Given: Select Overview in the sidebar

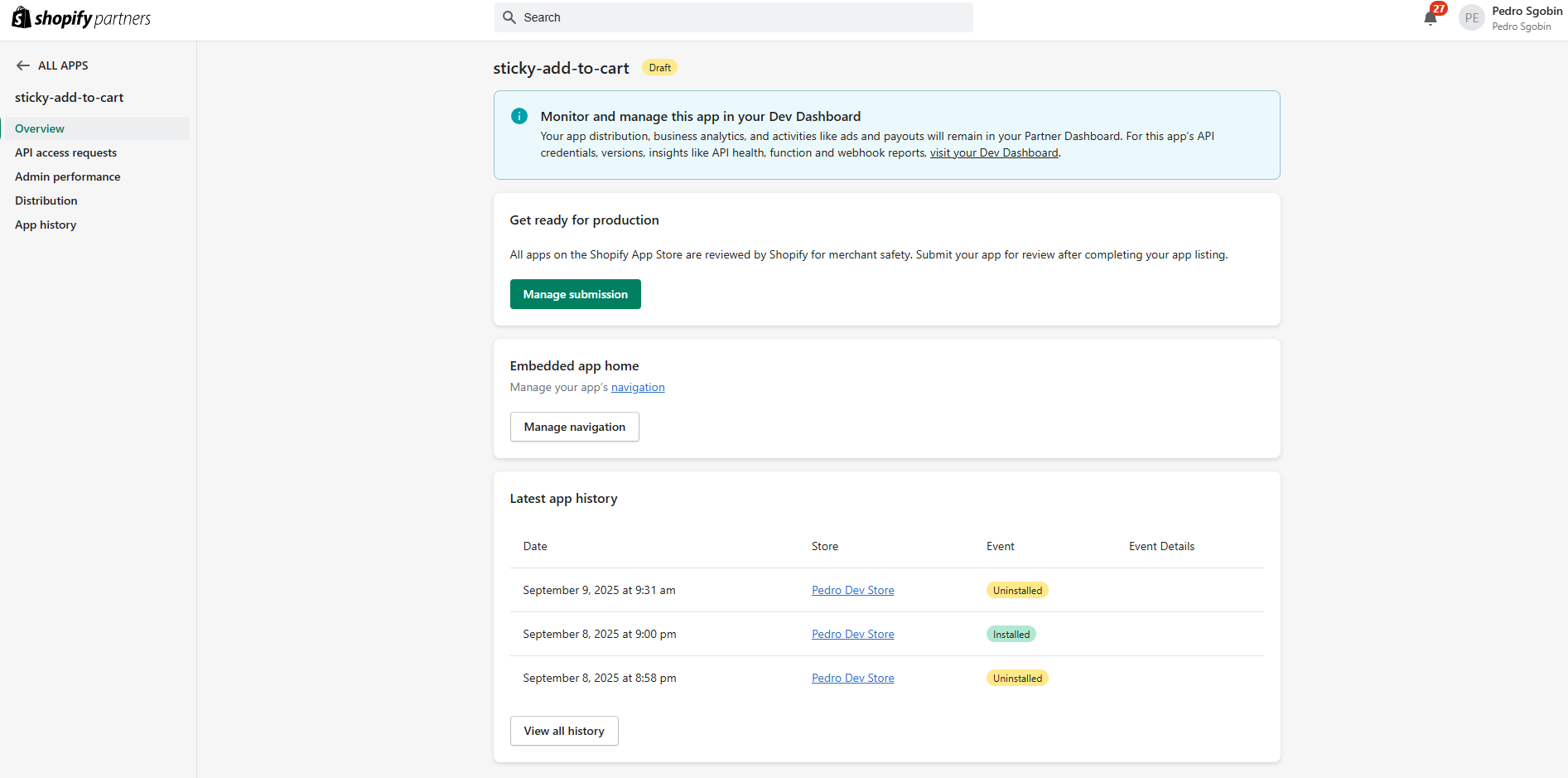Looking at the screenshot, I should coord(40,128).
